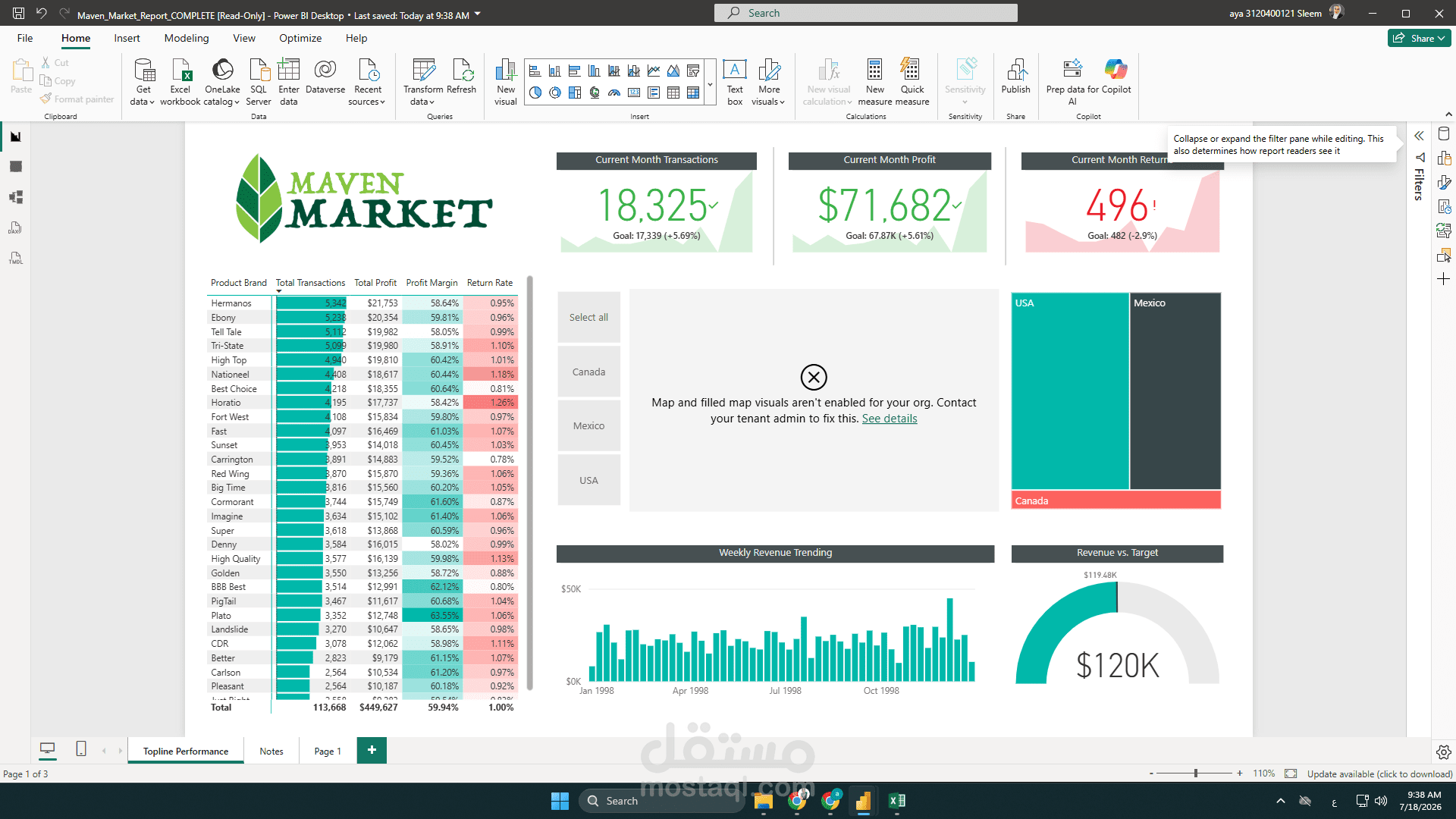Viewport: 1456px width, 819px height.
Task: Insert a stacked column chart visual
Action: click(554, 71)
